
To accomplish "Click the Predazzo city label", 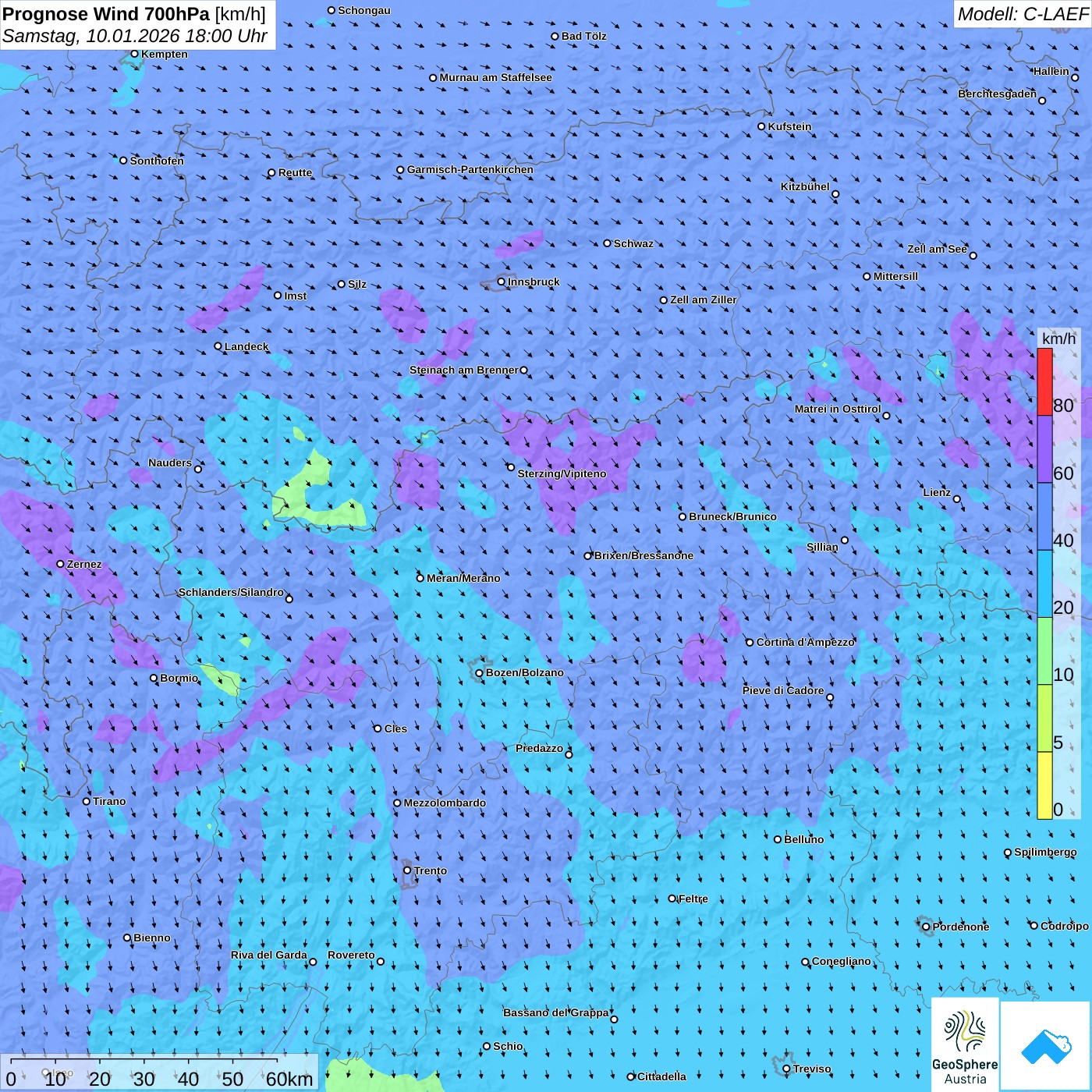I will pos(539,748).
